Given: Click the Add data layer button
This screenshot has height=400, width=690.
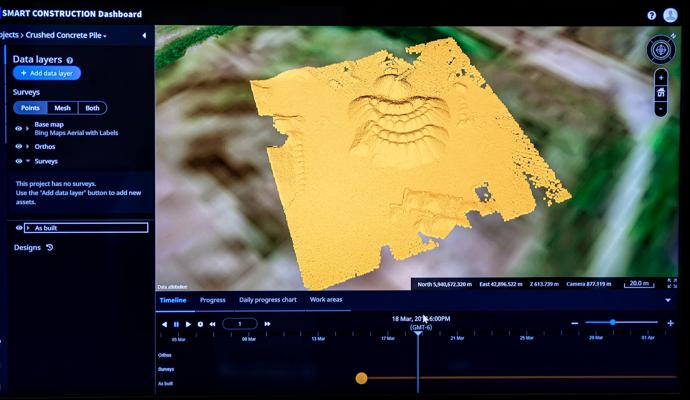Looking at the screenshot, I should (x=47, y=74).
